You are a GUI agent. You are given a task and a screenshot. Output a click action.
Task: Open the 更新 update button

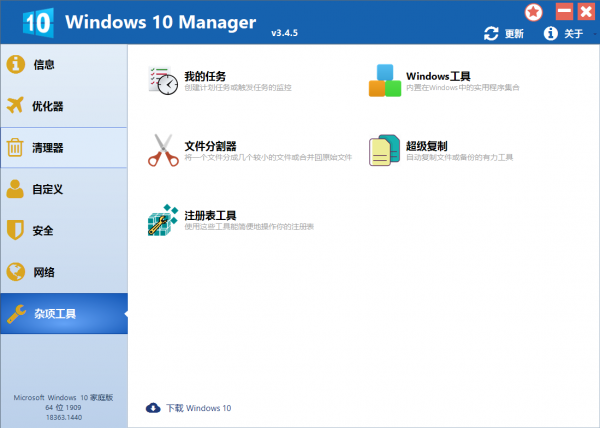[514, 34]
